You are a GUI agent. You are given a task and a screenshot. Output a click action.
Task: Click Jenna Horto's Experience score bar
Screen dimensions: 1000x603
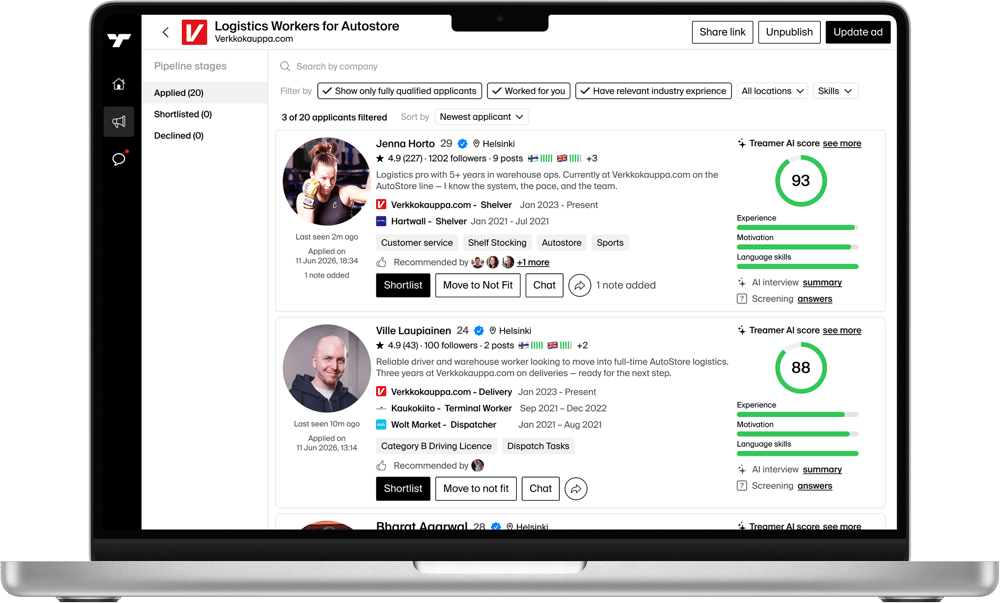point(797,227)
